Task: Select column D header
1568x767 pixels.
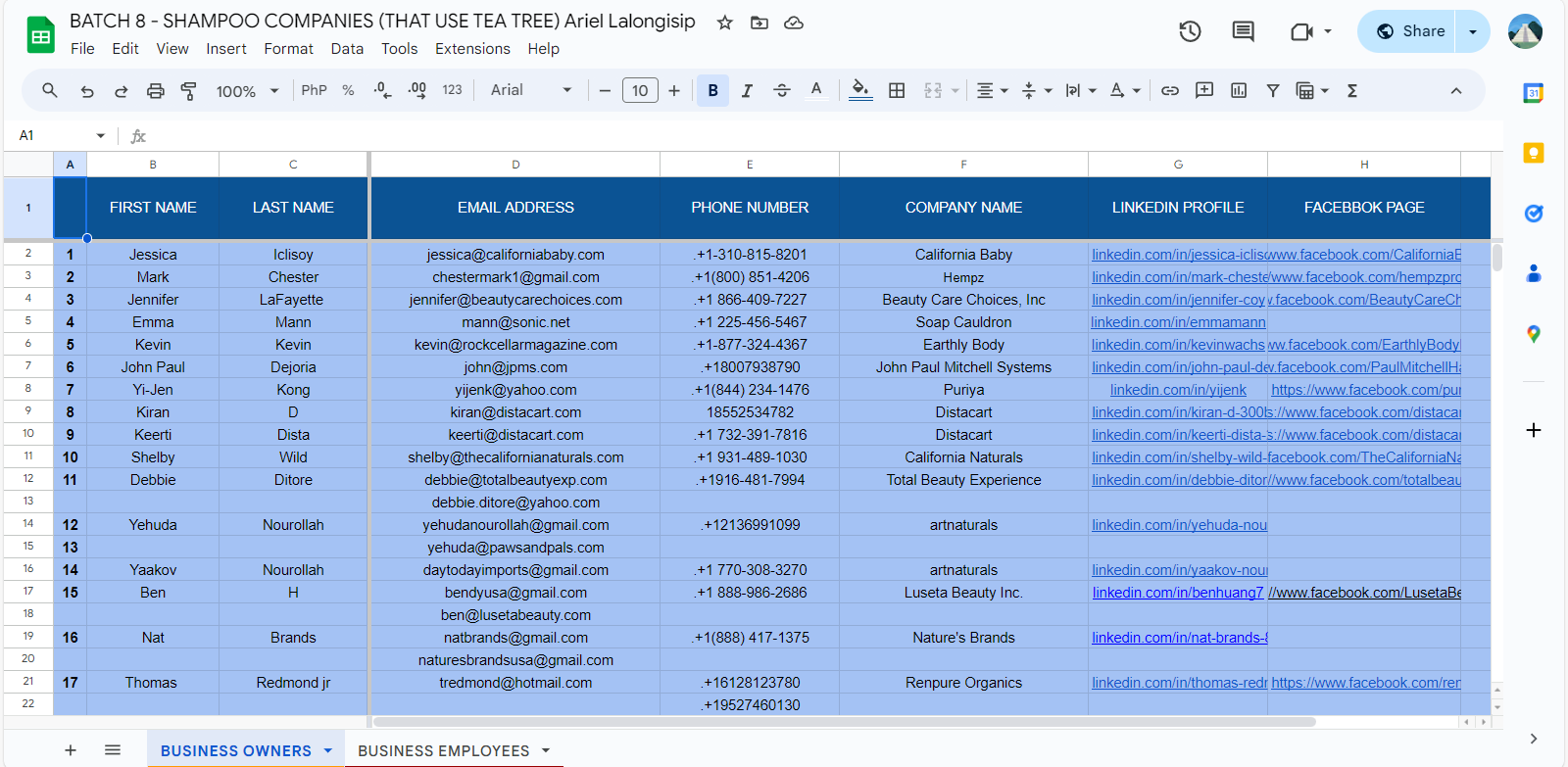Action: click(x=515, y=165)
